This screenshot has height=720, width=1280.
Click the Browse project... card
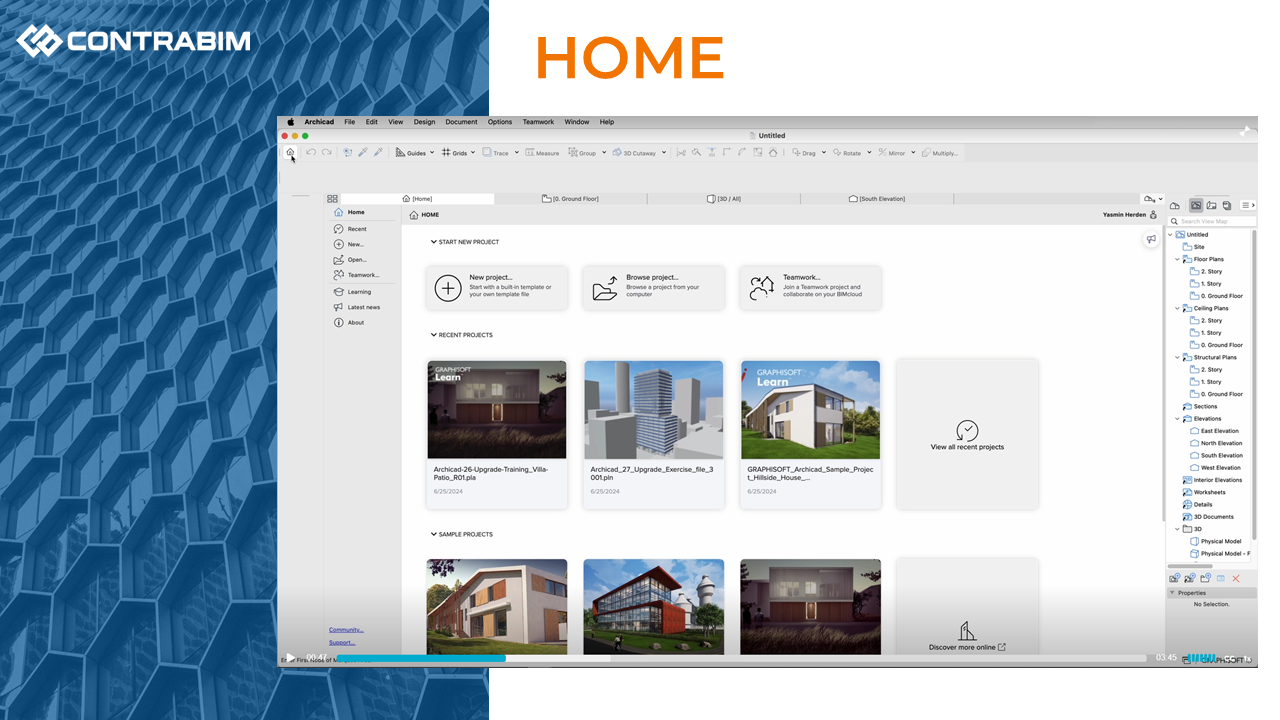pyautogui.click(x=654, y=288)
